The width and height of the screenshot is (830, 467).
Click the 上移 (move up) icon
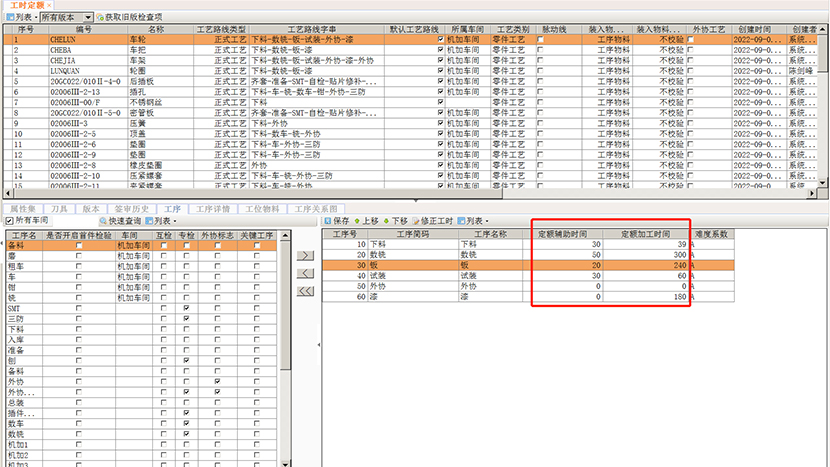coord(362,220)
